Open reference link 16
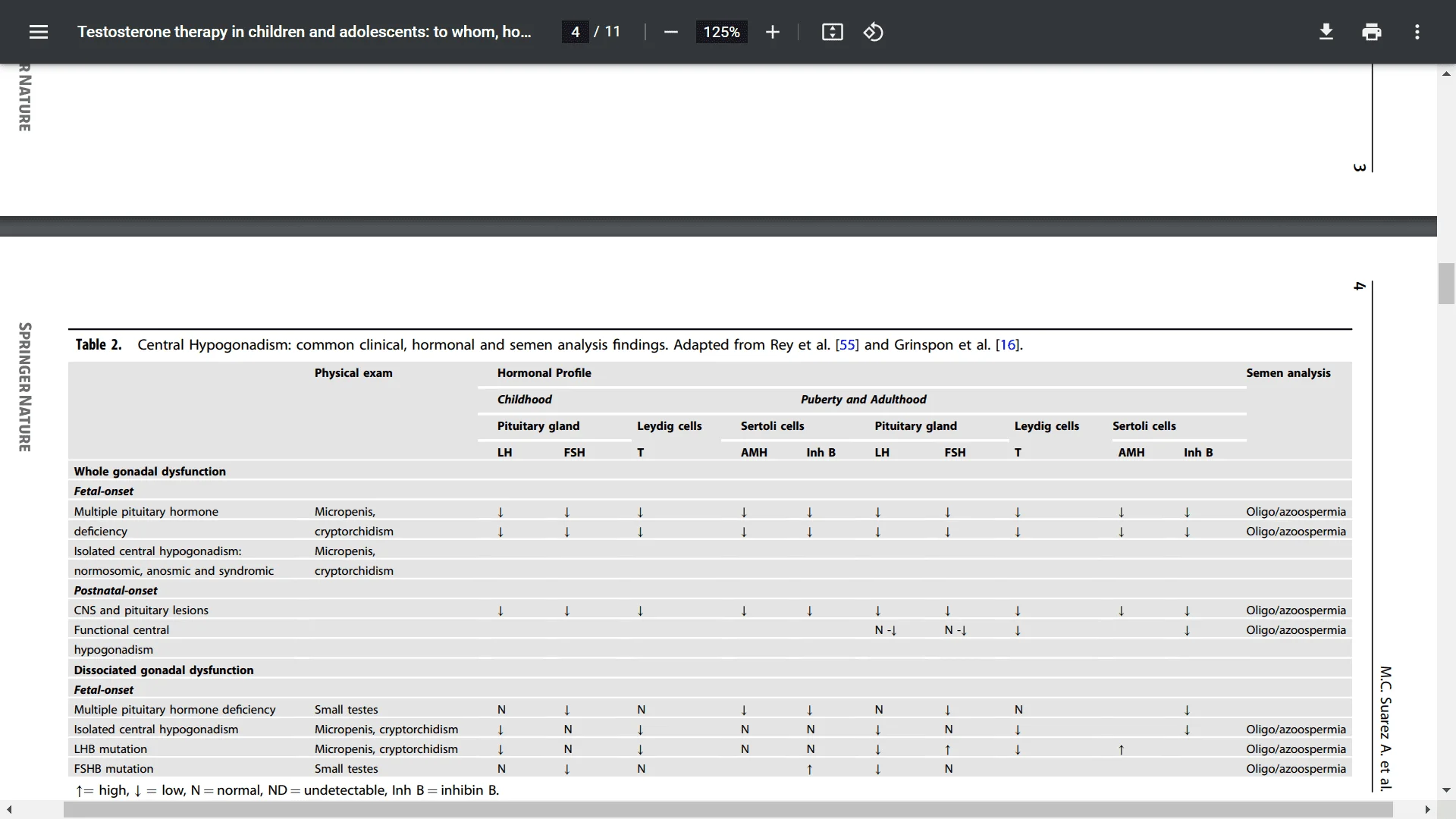Viewport: 1456px width, 819px height. pos(1007,345)
